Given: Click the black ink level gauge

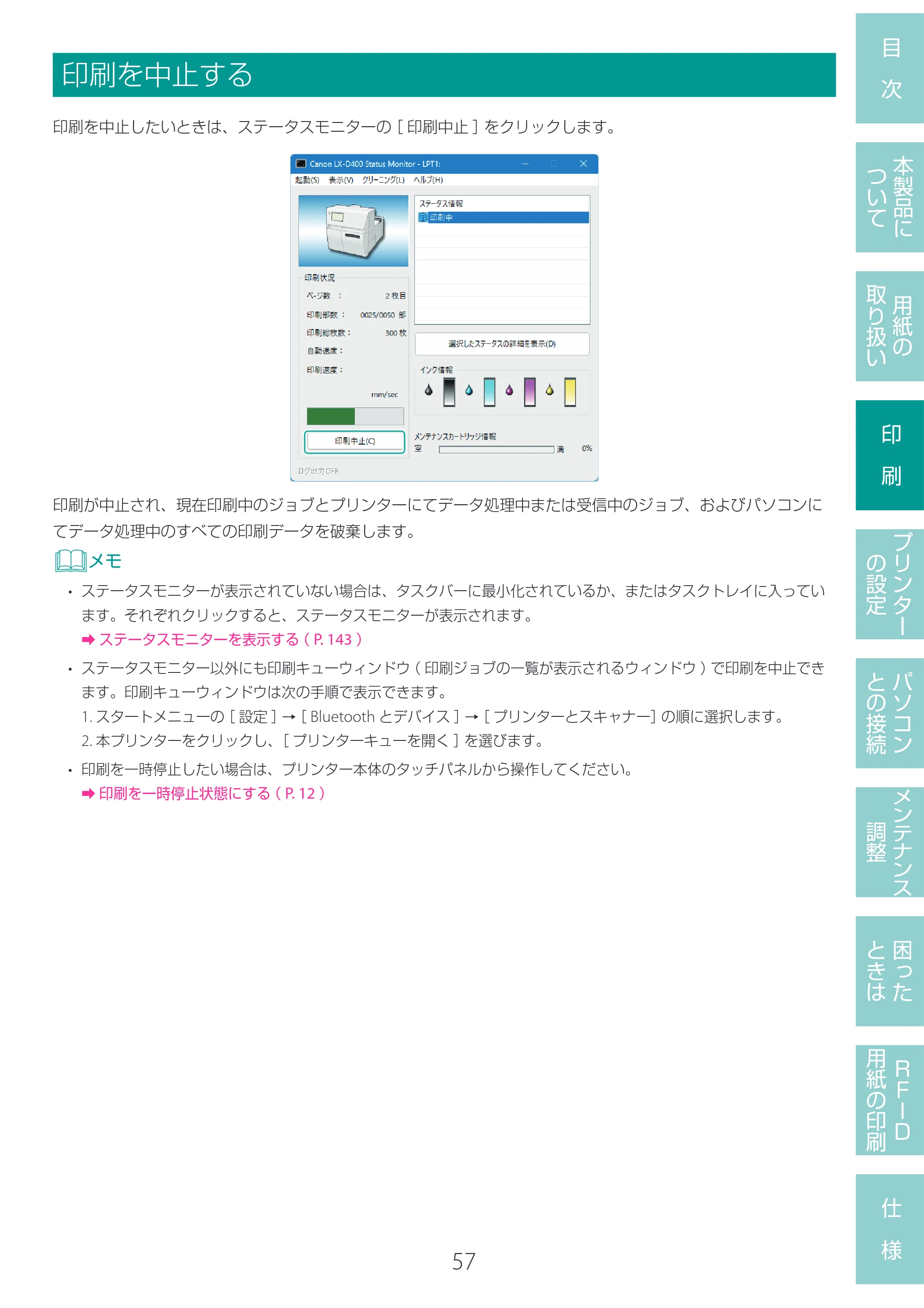Looking at the screenshot, I should coord(449,392).
